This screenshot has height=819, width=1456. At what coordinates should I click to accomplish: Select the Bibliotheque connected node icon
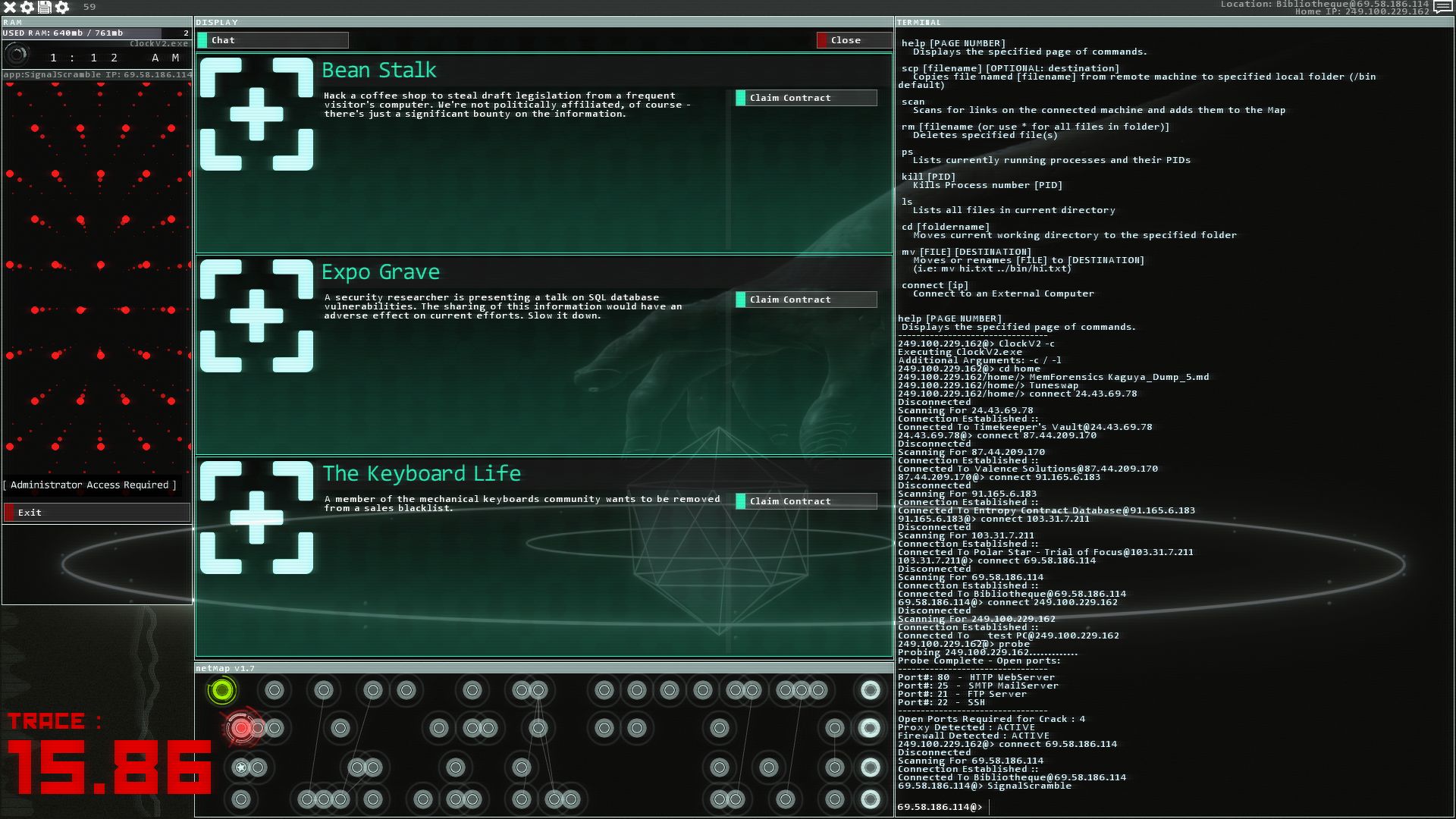[221, 690]
